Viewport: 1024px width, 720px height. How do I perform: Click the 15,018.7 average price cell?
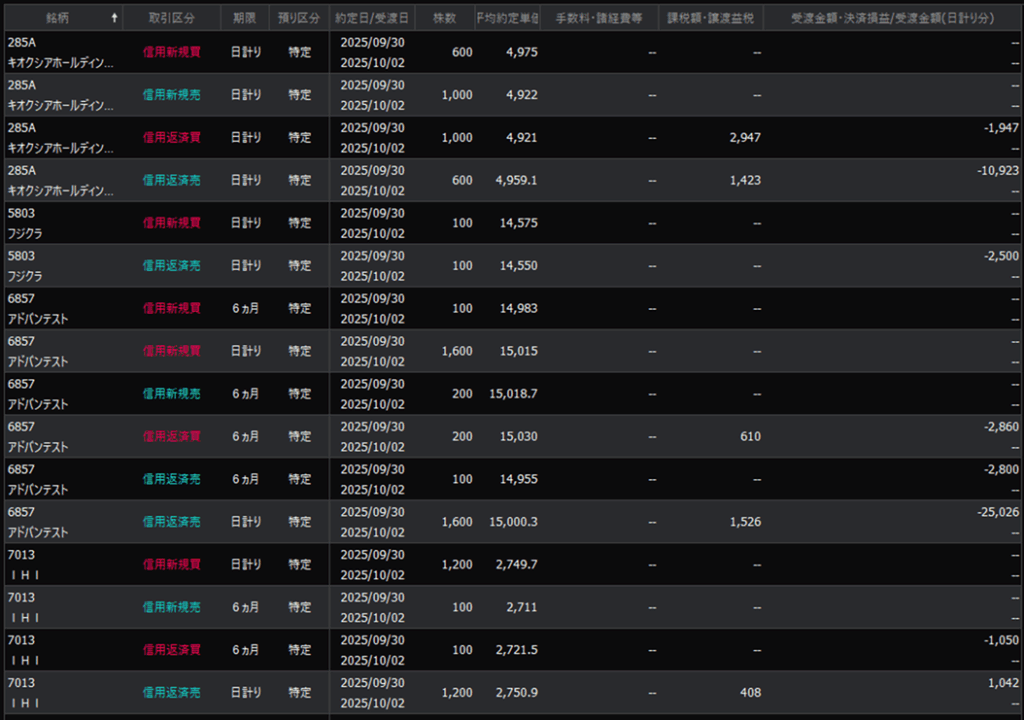[512, 394]
